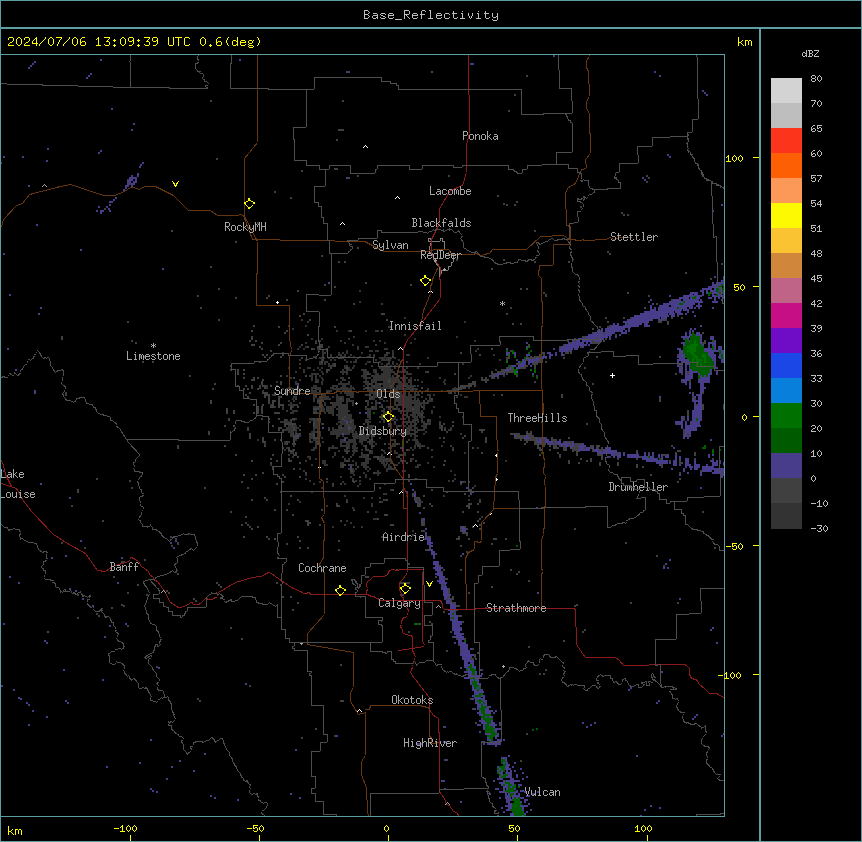Viewport: 862px width, 842px height.
Task: Select the Stettler label
Action: [634, 237]
